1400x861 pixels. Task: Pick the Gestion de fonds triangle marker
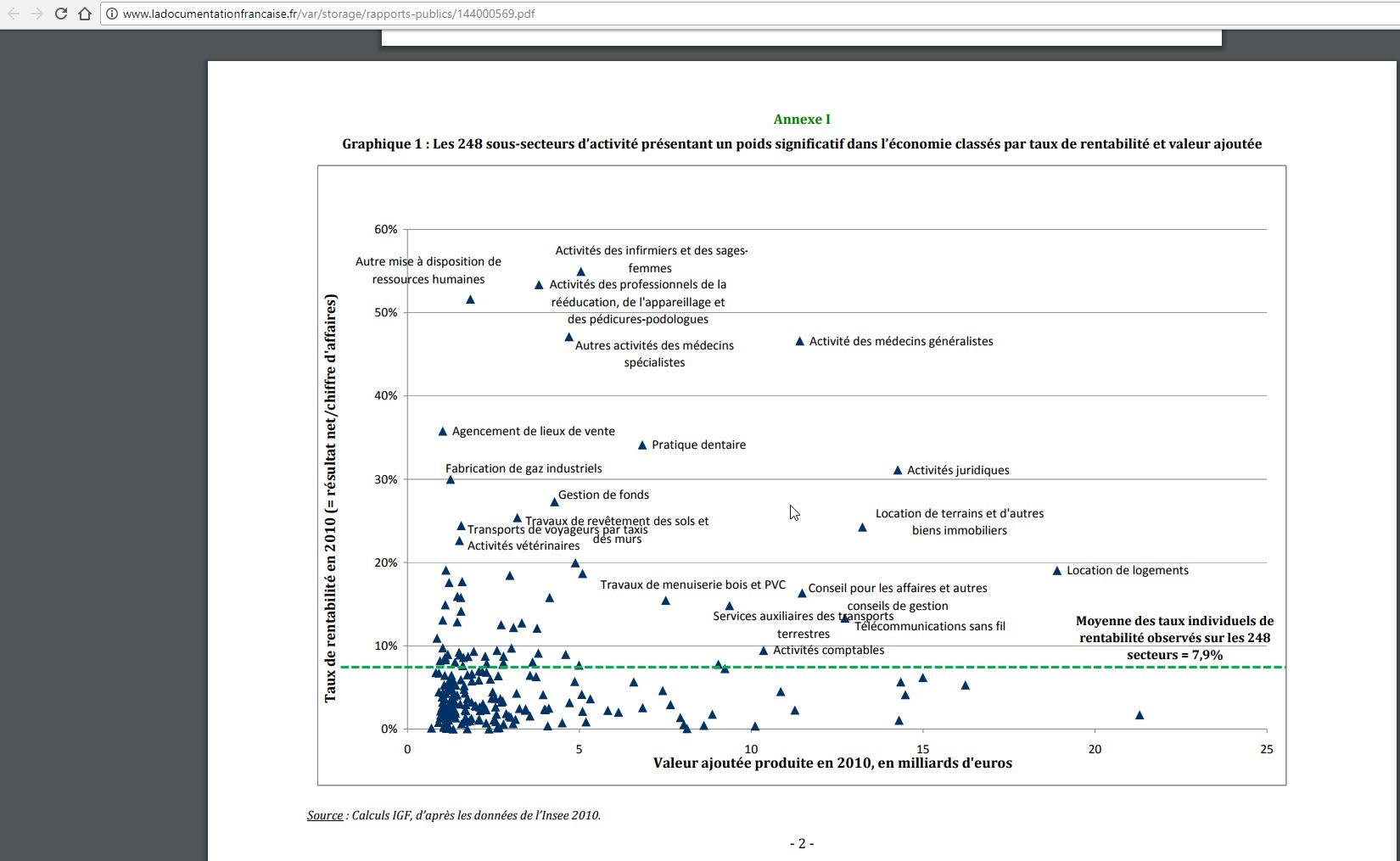(x=555, y=502)
